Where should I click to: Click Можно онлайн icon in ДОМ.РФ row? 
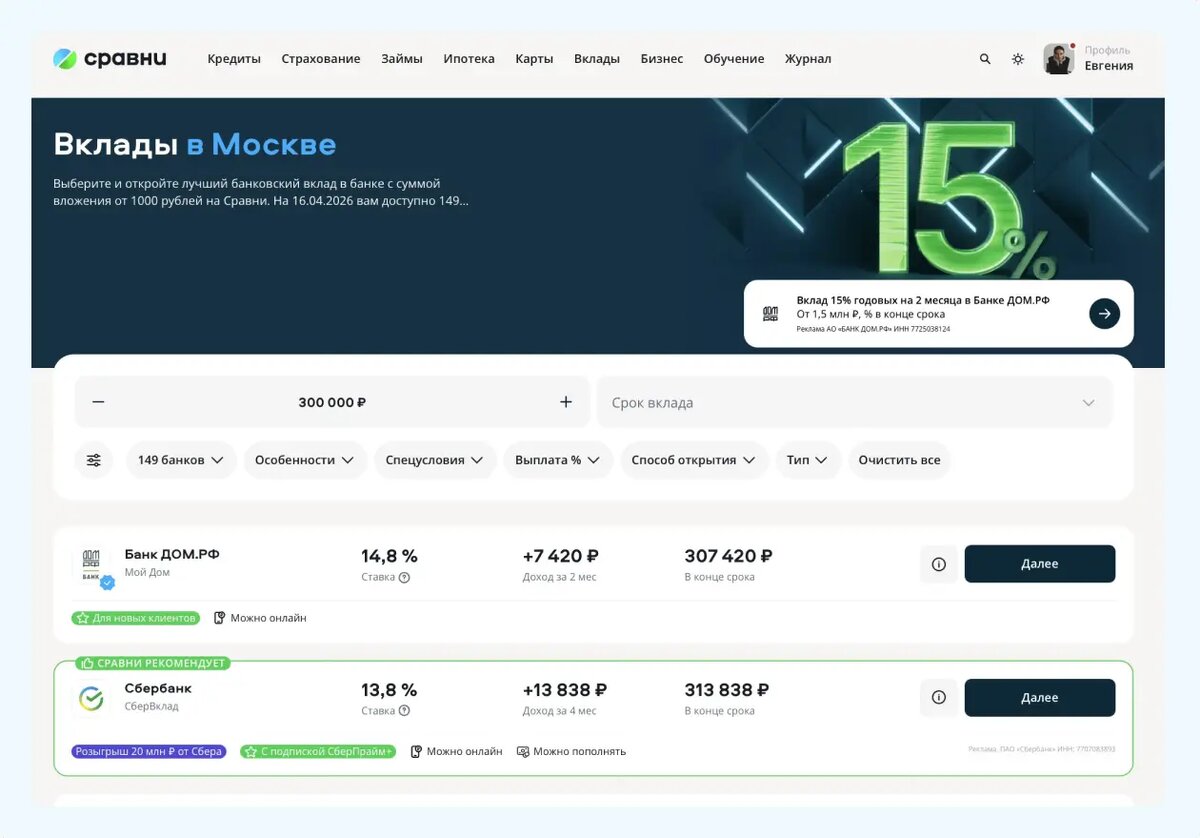coord(220,618)
